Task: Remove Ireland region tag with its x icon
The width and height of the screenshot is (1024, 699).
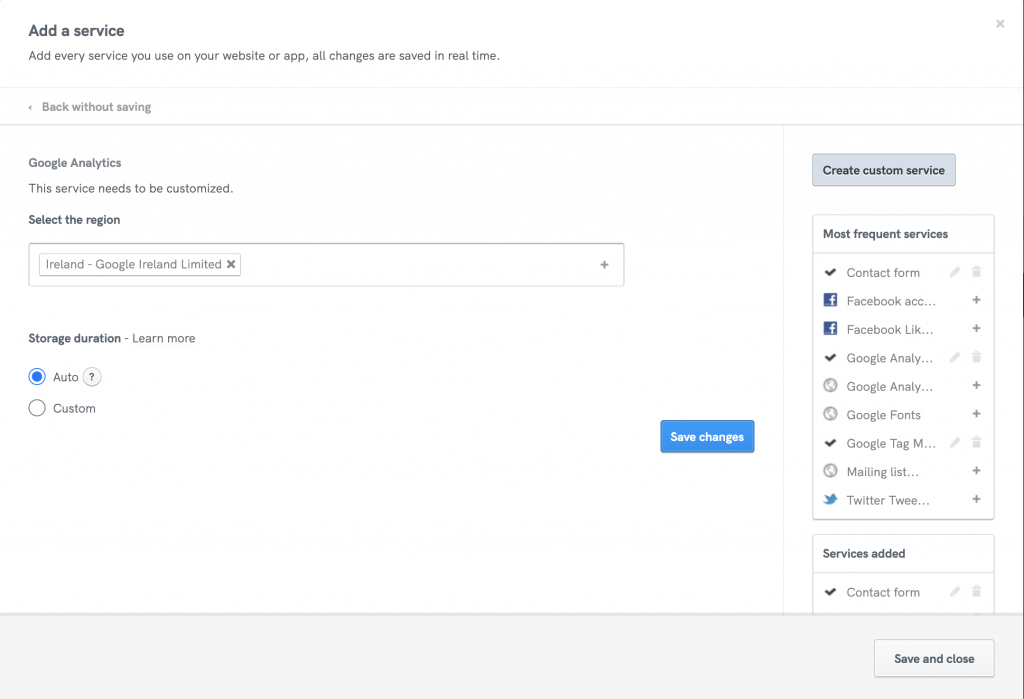Action: click(x=231, y=265)
